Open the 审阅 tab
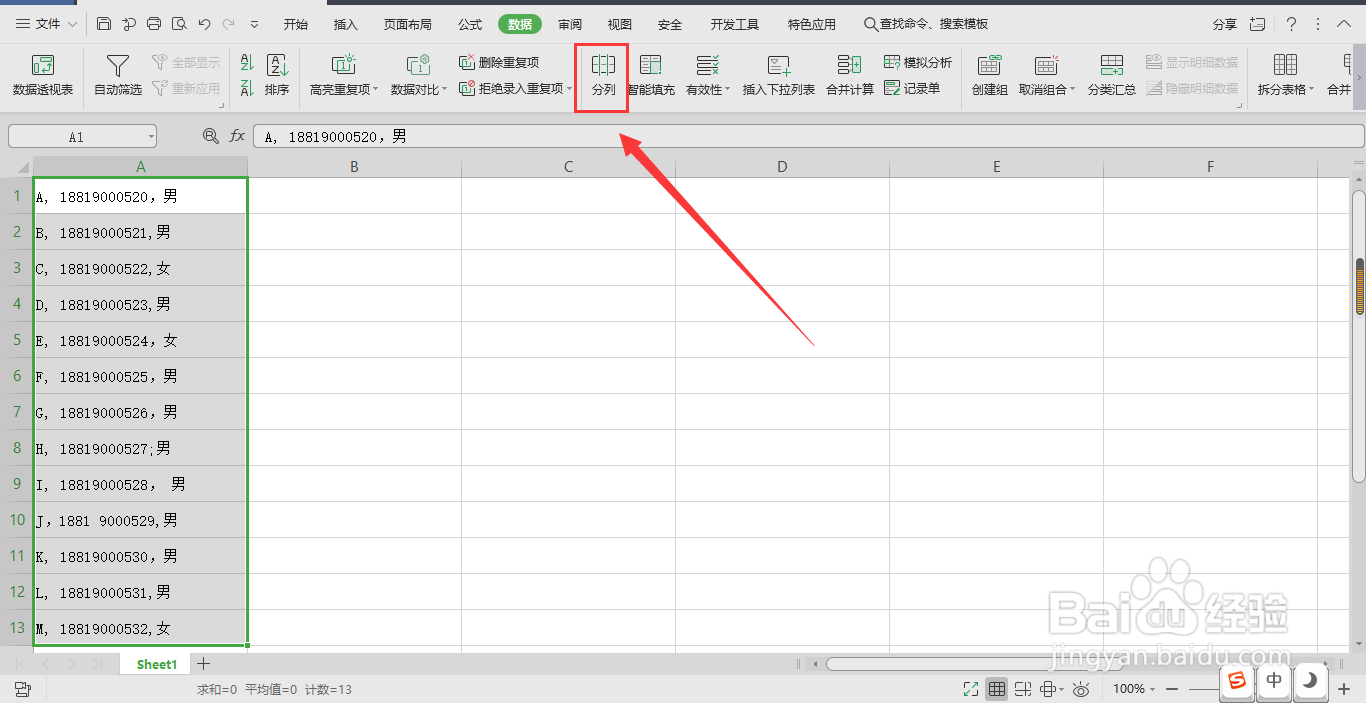1366x703 pixels. coord(570,24)
